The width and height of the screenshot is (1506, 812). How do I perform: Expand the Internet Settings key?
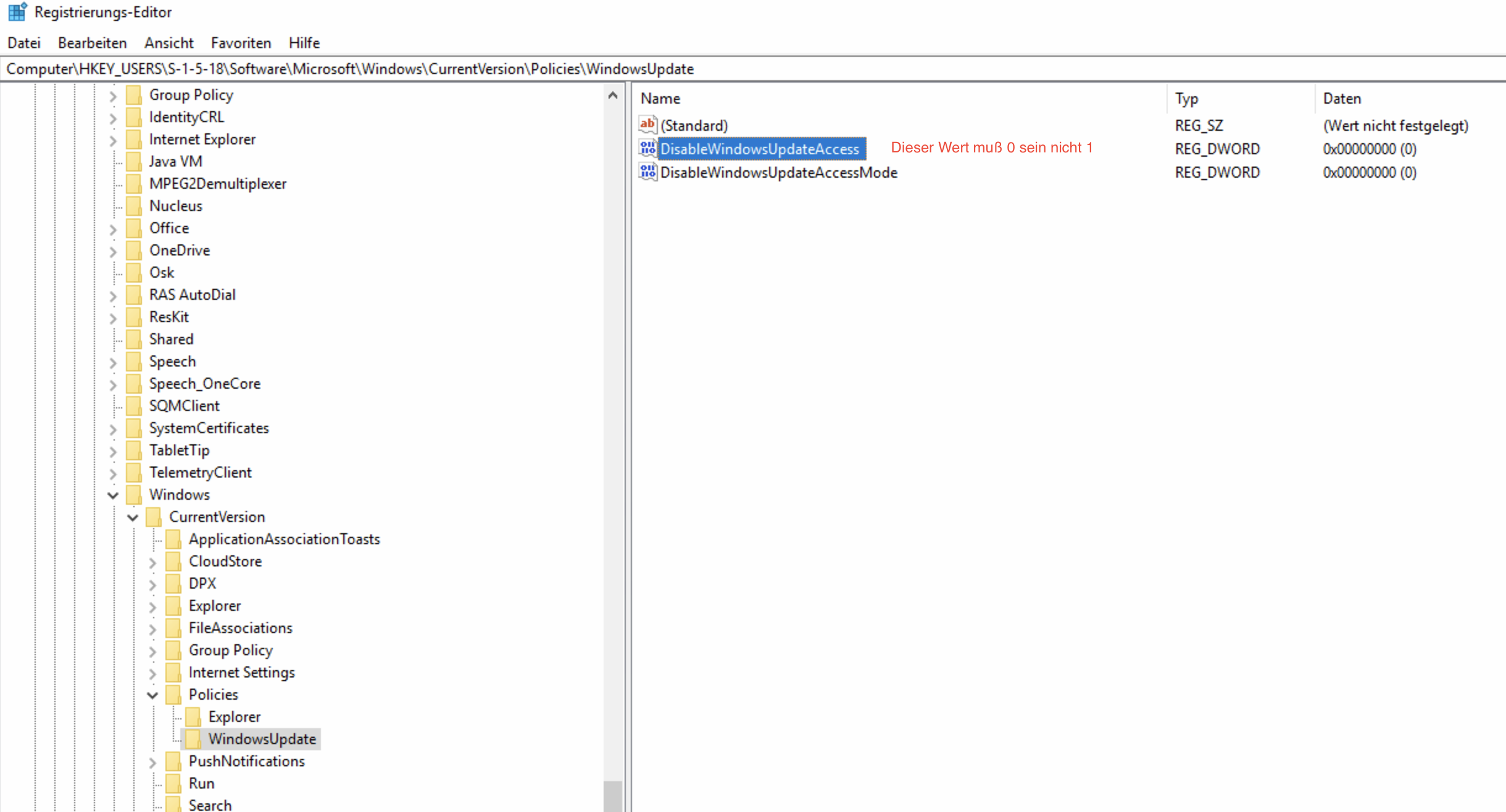pos(152,673)
